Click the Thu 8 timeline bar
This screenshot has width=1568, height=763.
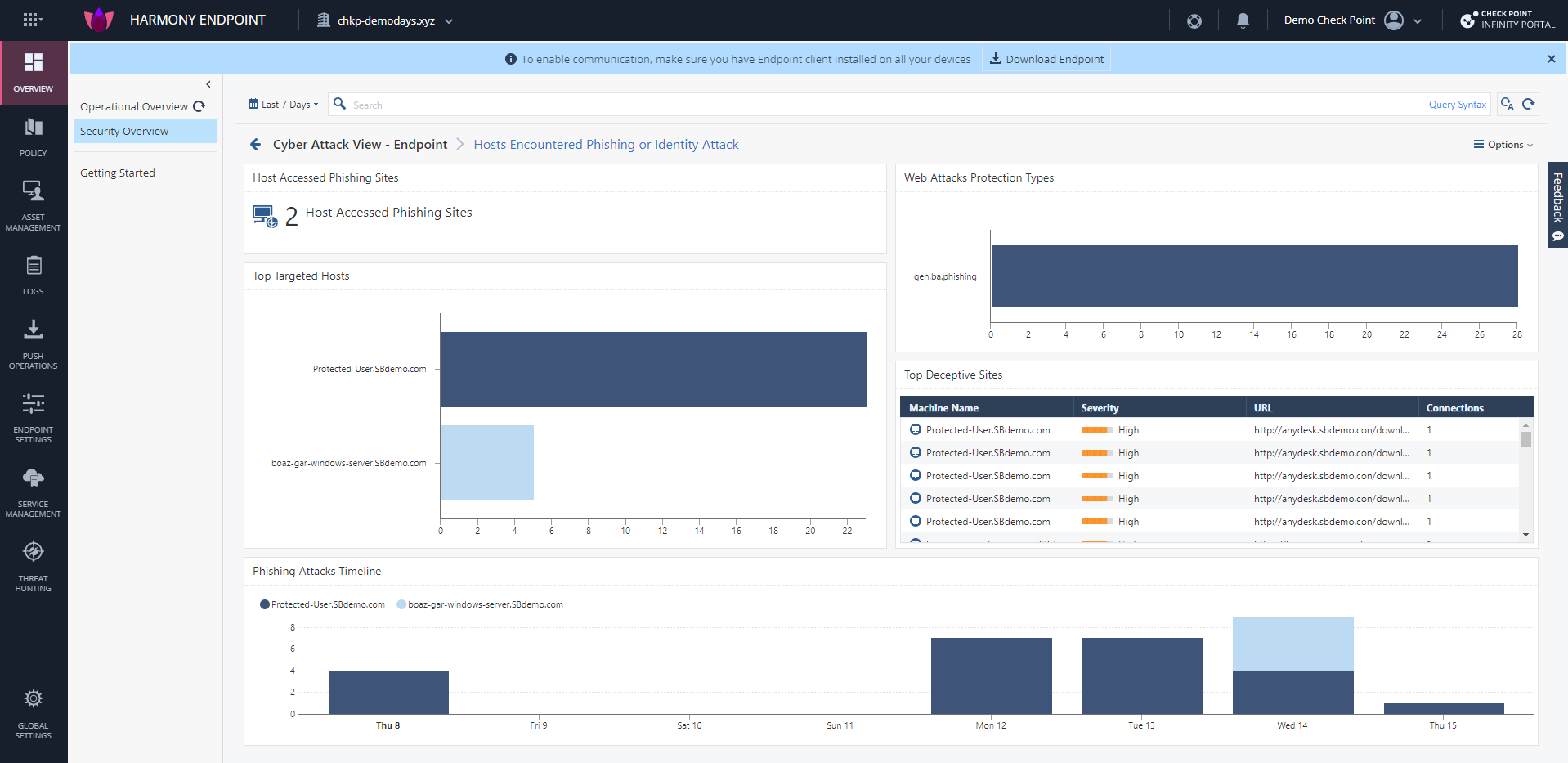tap(388, 692)
